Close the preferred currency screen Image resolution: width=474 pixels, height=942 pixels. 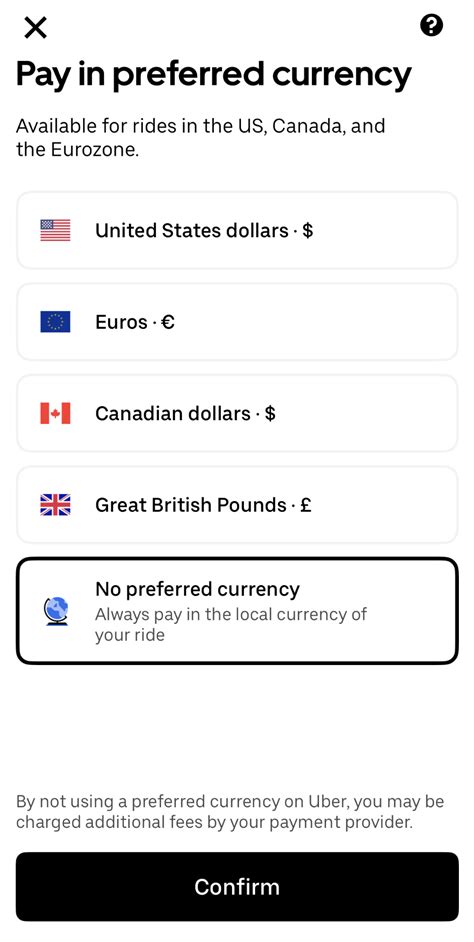click(35, 27)
